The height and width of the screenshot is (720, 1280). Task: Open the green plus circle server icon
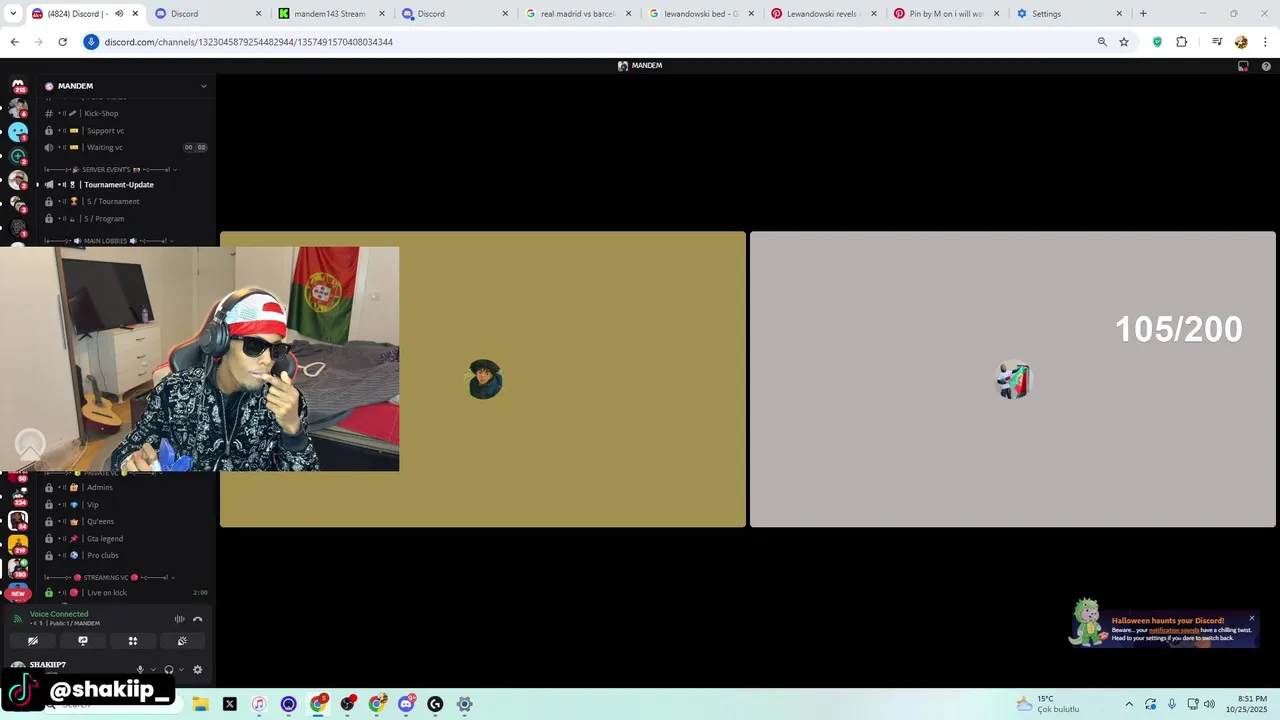tap(18, 156)
